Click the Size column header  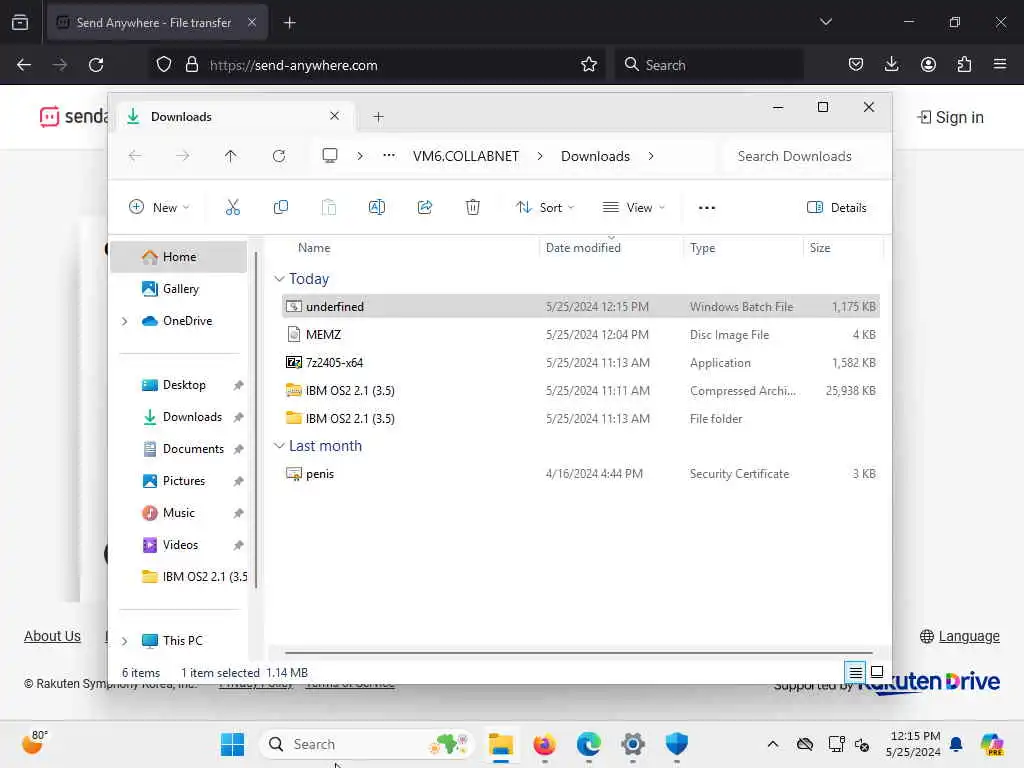820,248
